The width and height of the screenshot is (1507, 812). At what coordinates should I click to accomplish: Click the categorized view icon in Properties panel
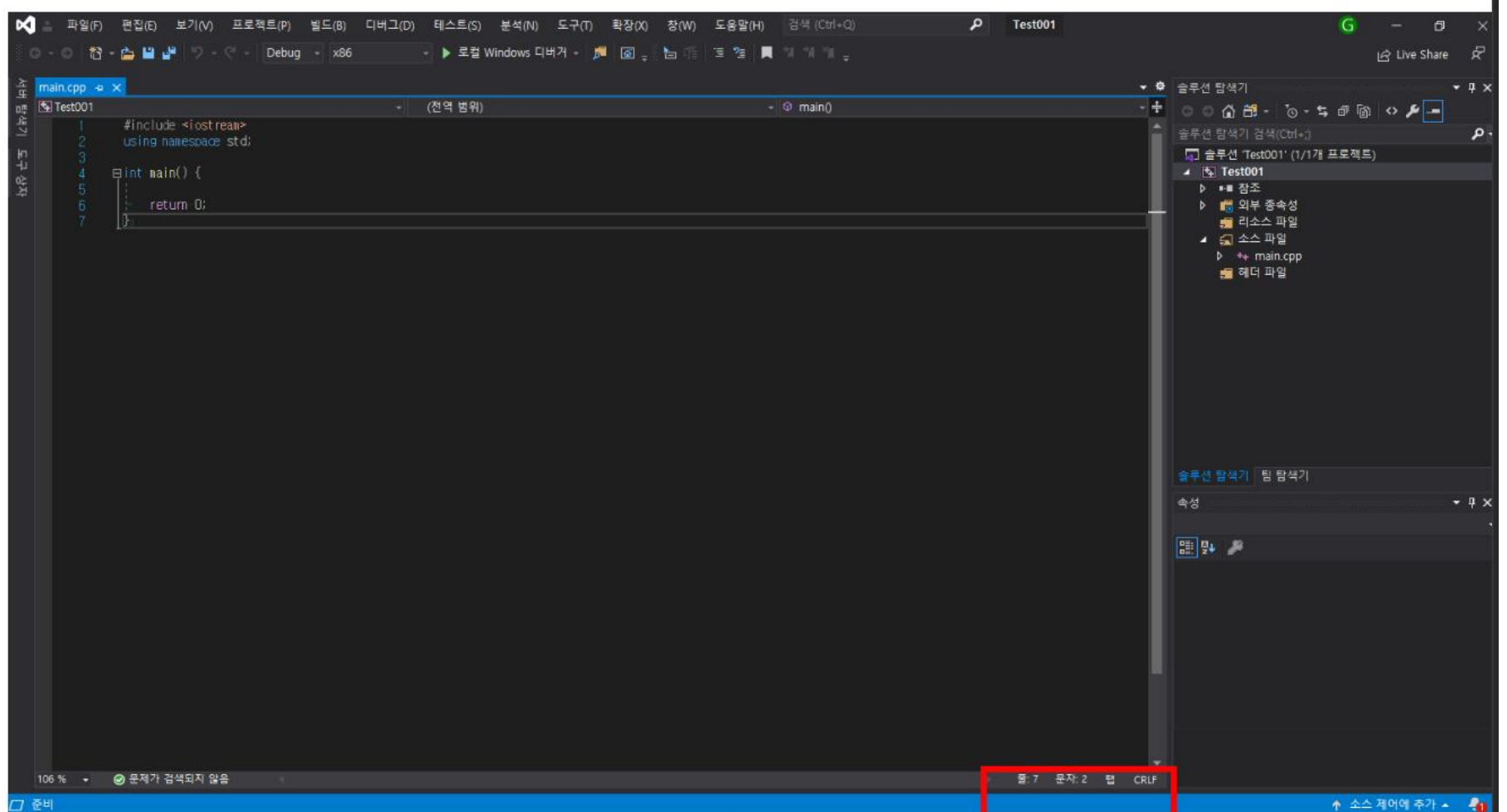click(1186, 548)
